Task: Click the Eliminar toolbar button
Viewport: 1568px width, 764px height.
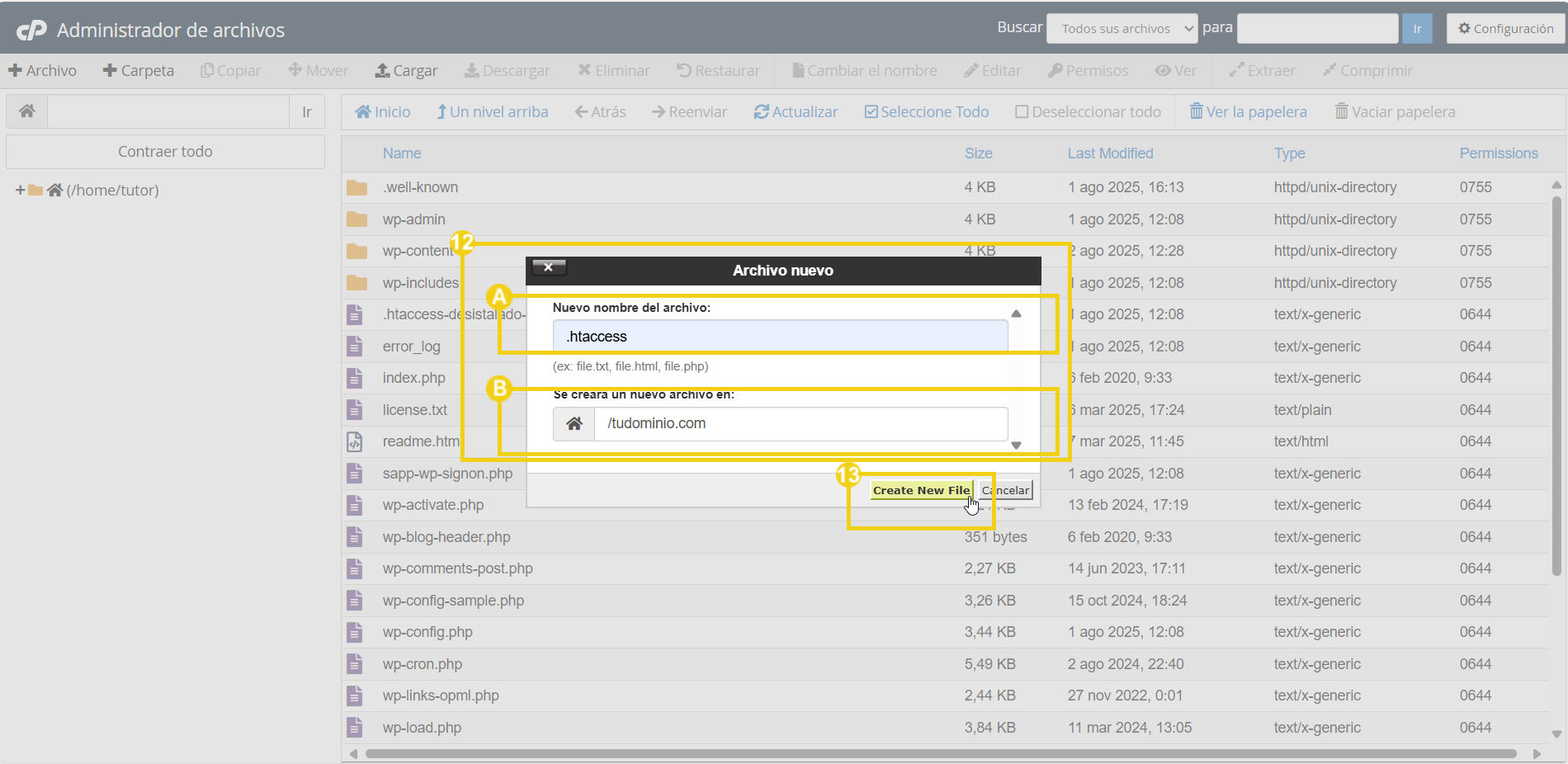Action: tap(614, 71)
